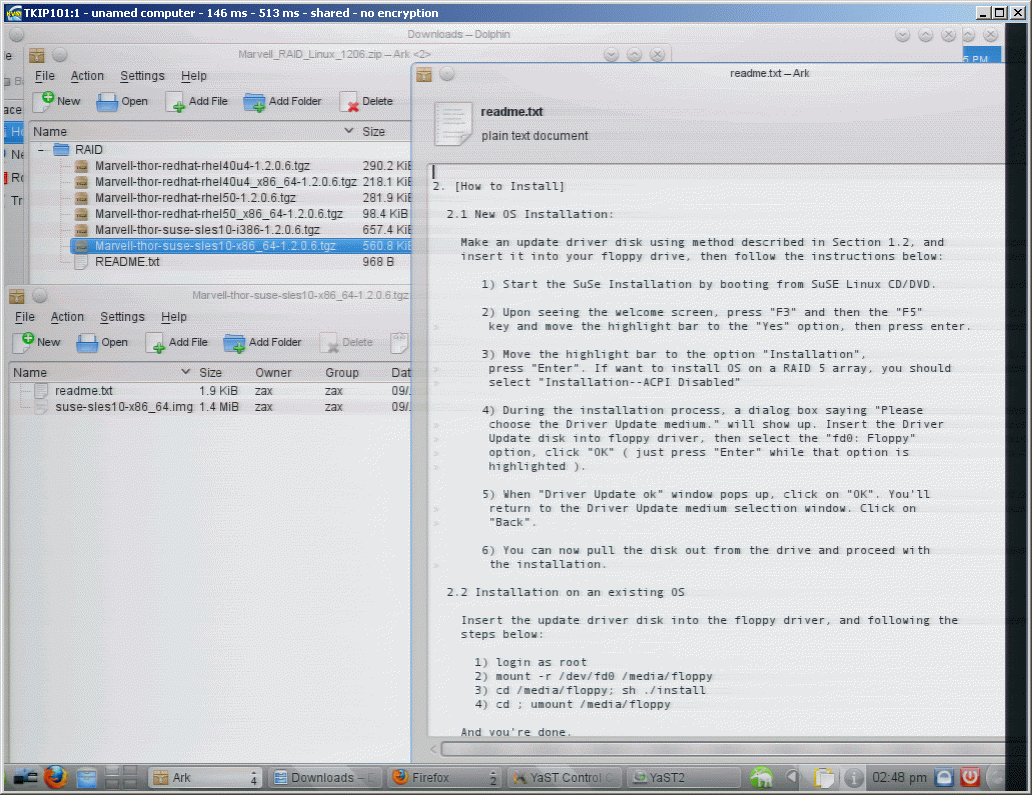Sort by Size column in lower Ark window
The height and width of the screenshot is (795, 1032).
pyautogui.click(x=222, y=372)
